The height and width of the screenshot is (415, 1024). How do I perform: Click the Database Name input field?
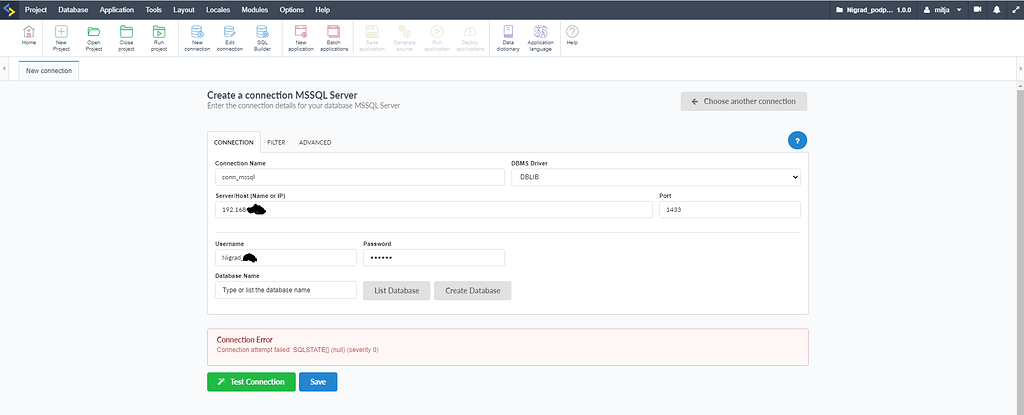(x=285, y=290)
